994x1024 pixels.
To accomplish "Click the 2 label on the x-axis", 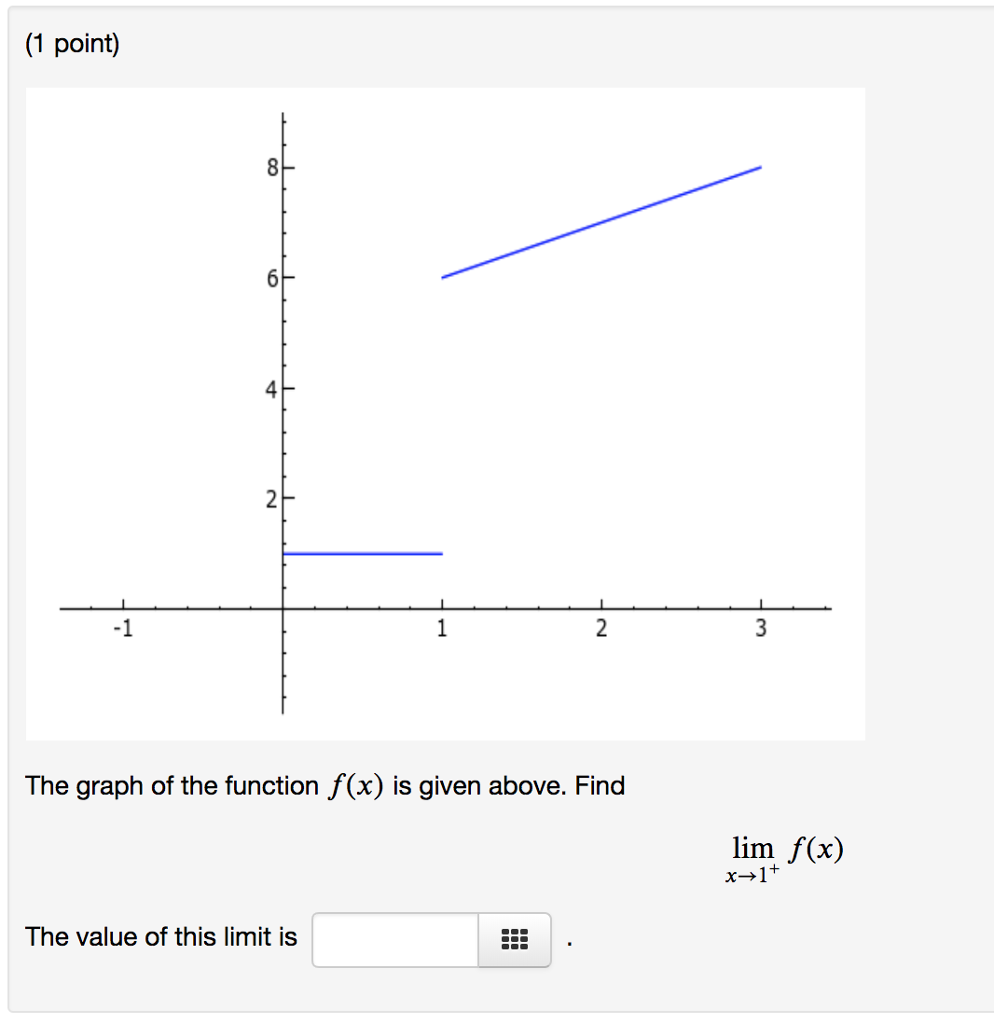I will 601,628.
